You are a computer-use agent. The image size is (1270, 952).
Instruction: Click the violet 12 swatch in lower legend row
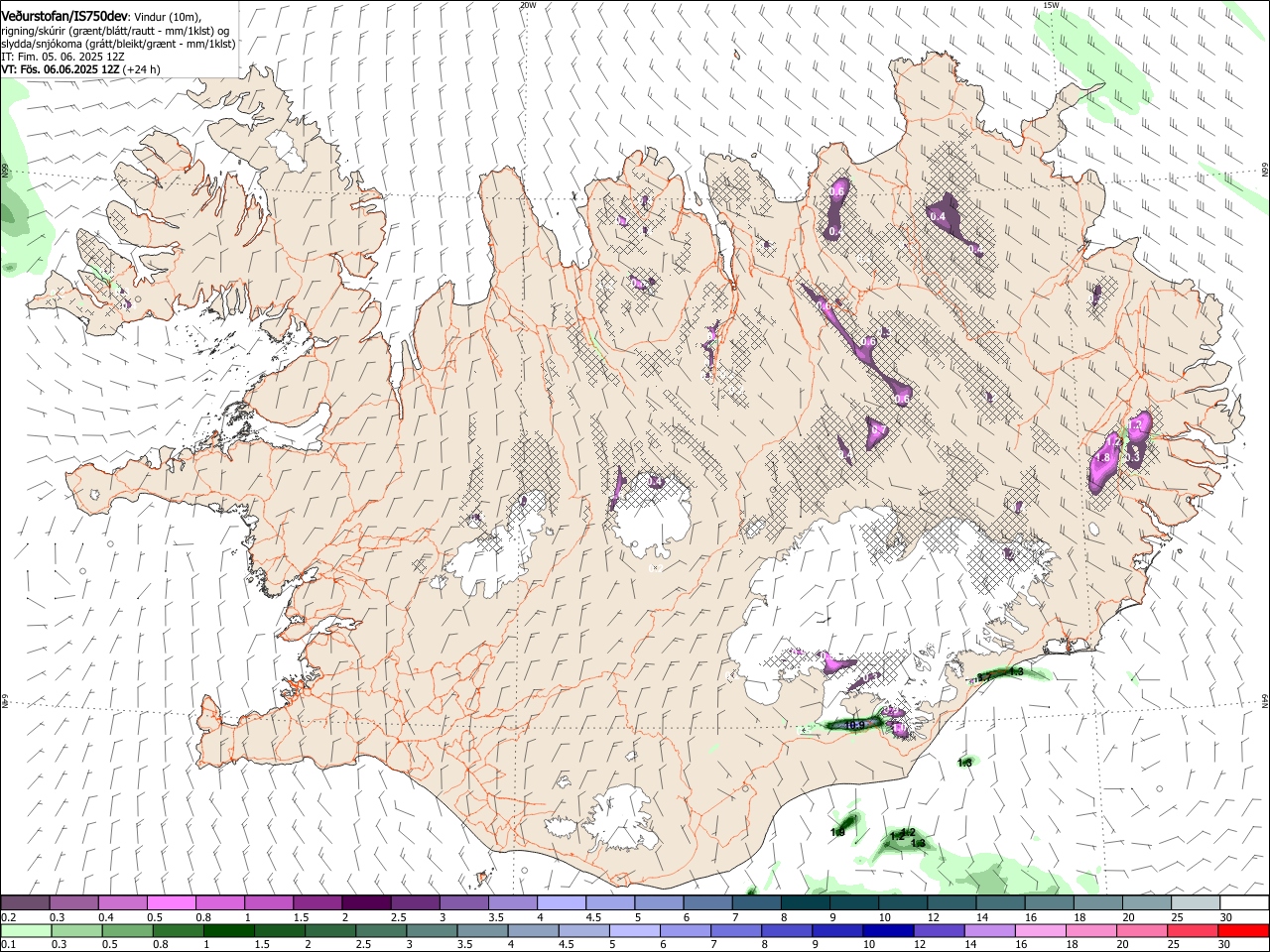coord(939,930)
